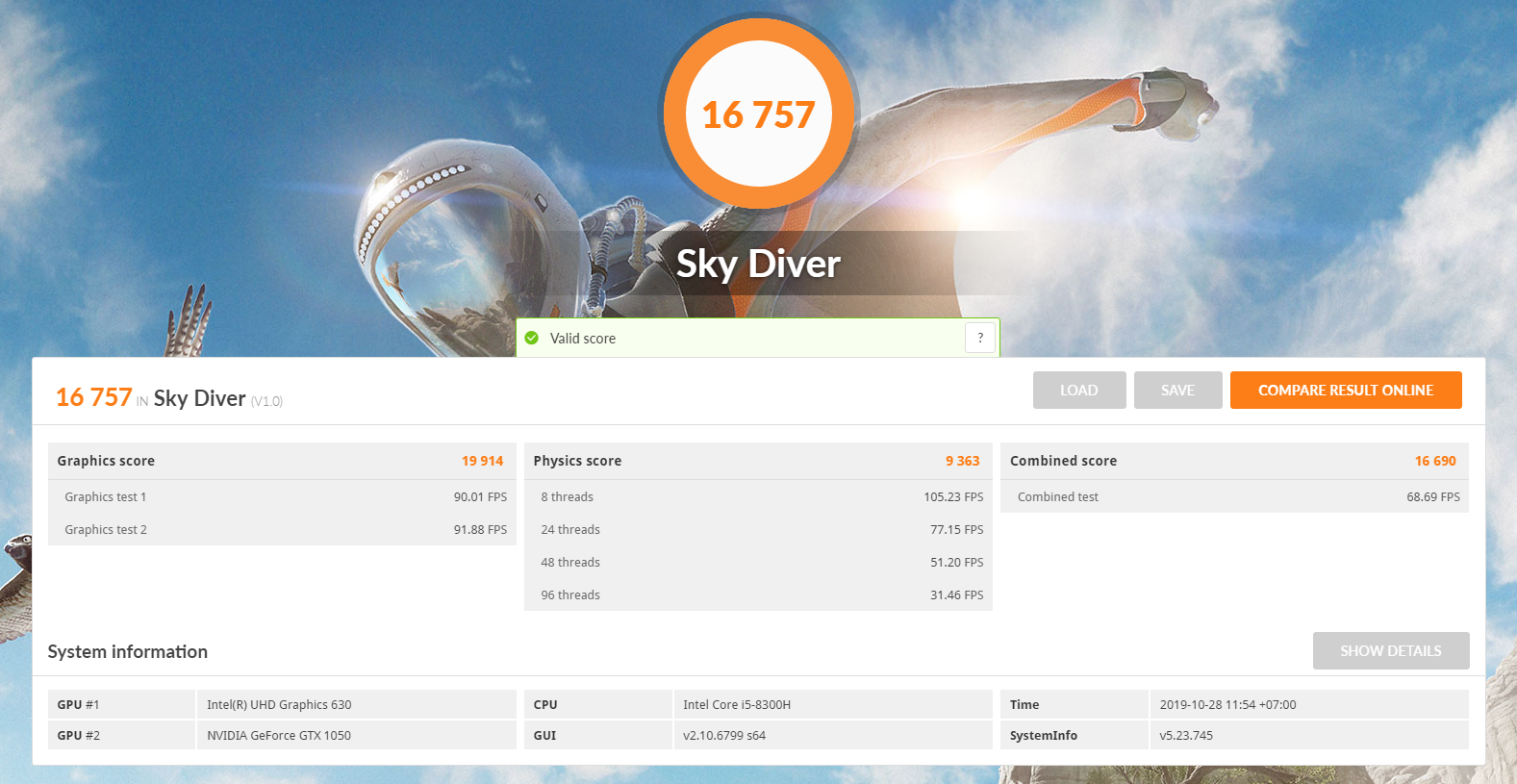Image resolution: width=1517 pixels, height=784 pixels.
Task: Select the Sky Diver title banner
Action: (x=758, y=264)
